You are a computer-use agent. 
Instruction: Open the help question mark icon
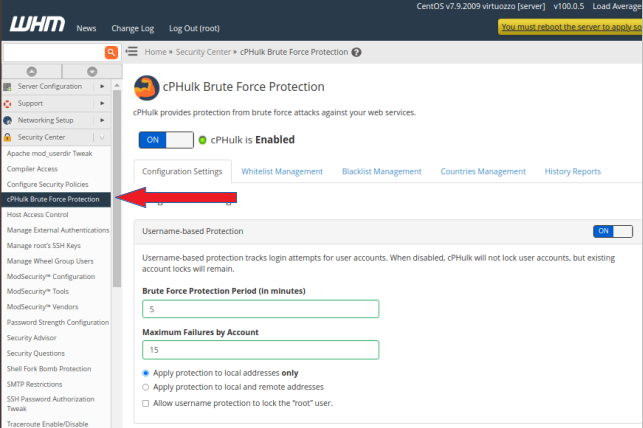356,52
